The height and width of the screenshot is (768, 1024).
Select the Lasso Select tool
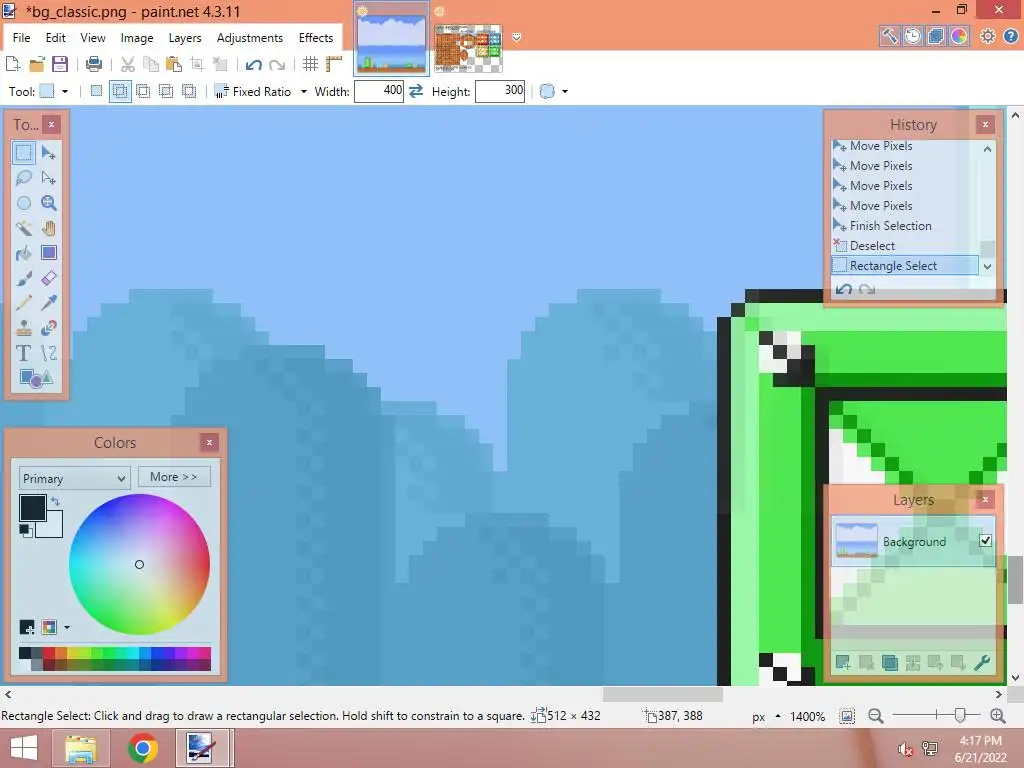tap(24, 178)
